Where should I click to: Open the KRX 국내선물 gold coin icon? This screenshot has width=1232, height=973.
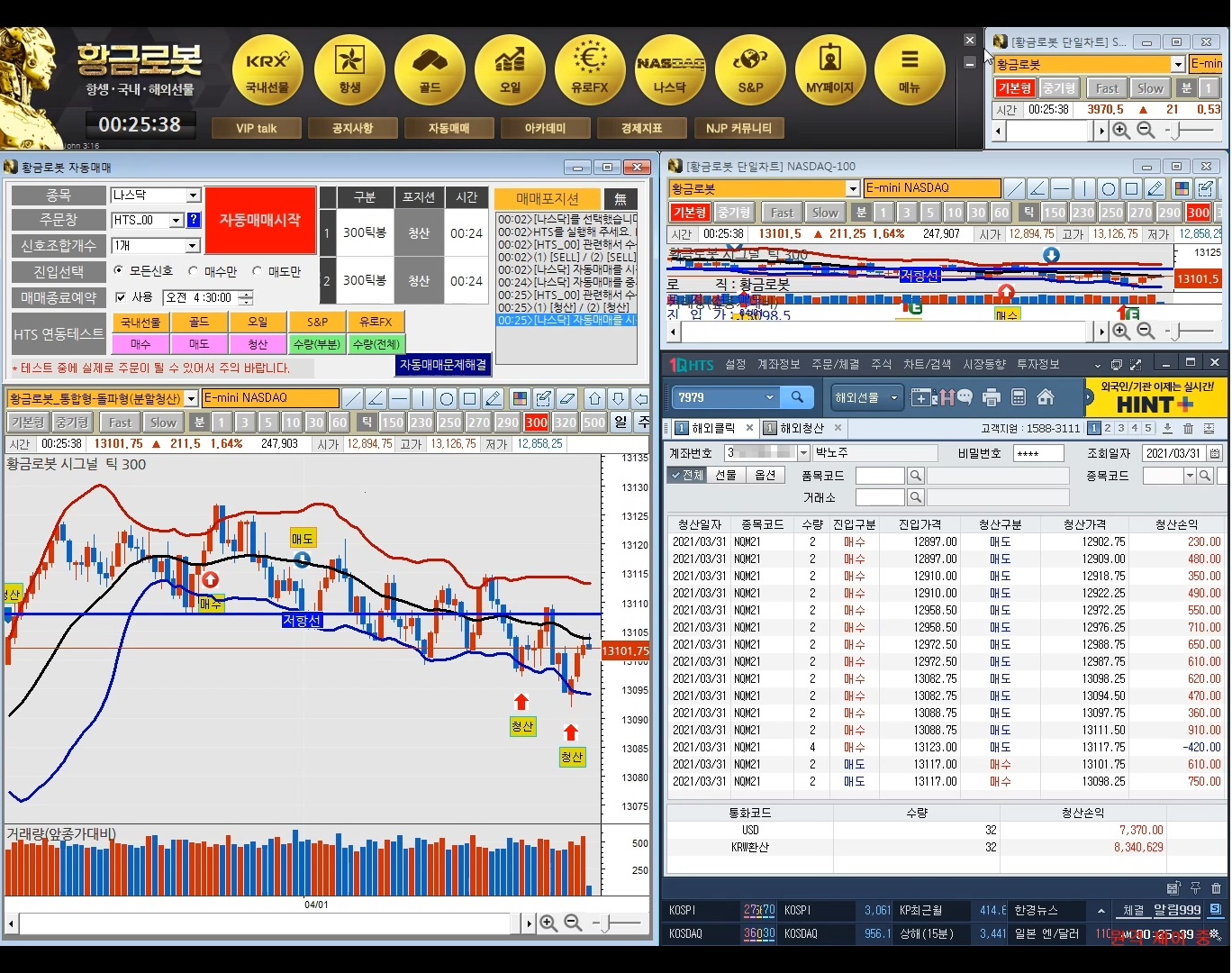tap(267, 72)
